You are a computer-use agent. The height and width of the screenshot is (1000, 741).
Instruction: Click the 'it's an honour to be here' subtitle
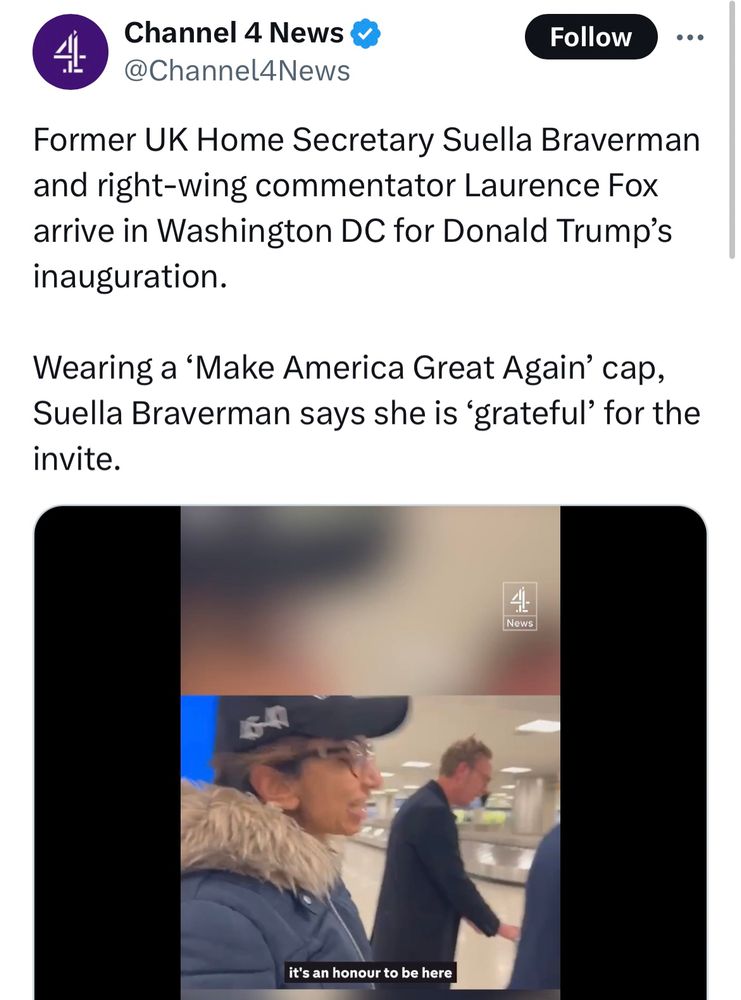pos(370,971)
